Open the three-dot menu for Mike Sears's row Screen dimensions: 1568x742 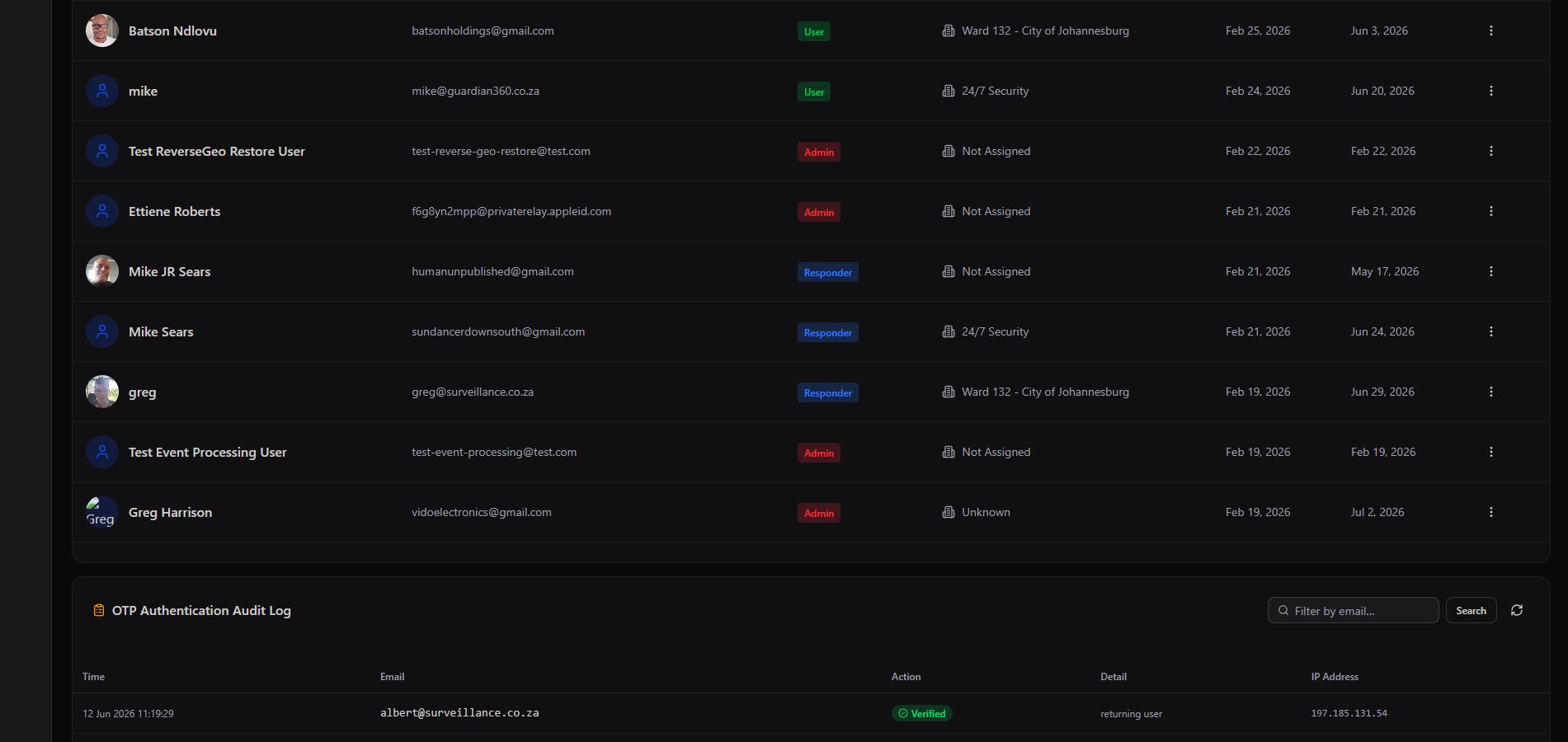pyautogui.click(x=1490, y=331)
